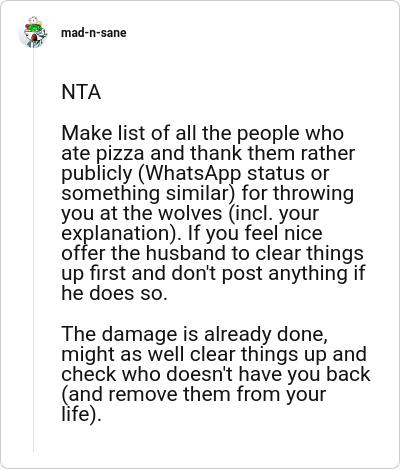Select the NTA verdict text

click(x=81, y=92)
